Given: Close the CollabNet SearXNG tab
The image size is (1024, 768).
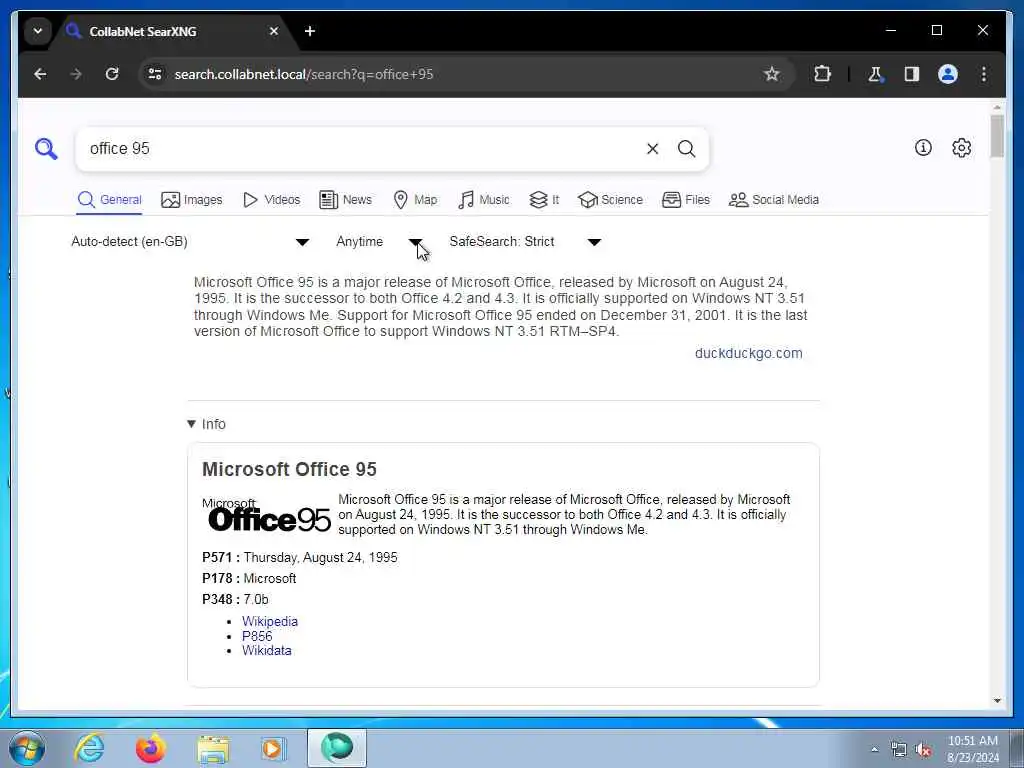Looking at the screenshot, I should [x=274, y=31].
